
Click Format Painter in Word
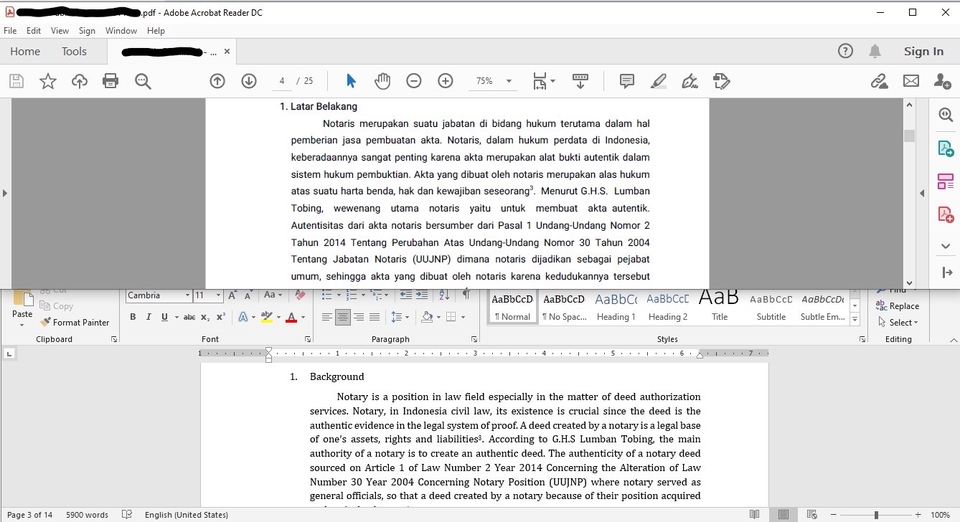(75, 323)
